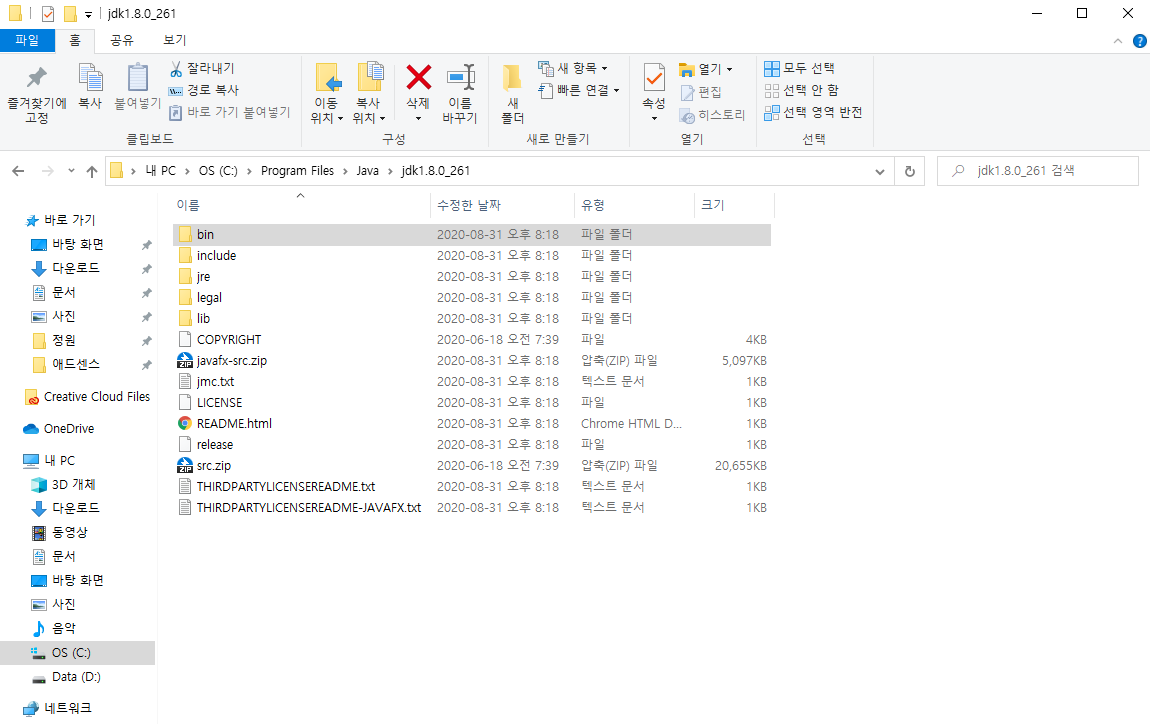Open the 열기 (Open) dropdown
The image size is (1150, 724).
coord(706,69)
